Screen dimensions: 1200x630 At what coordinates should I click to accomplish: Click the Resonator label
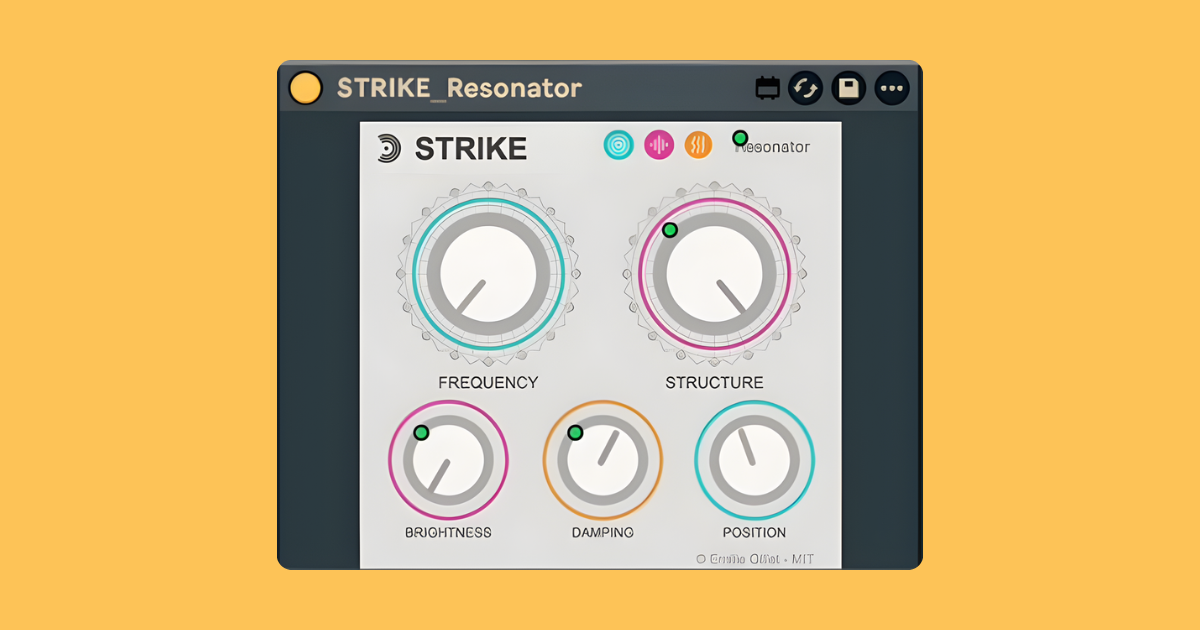[773, 147]
